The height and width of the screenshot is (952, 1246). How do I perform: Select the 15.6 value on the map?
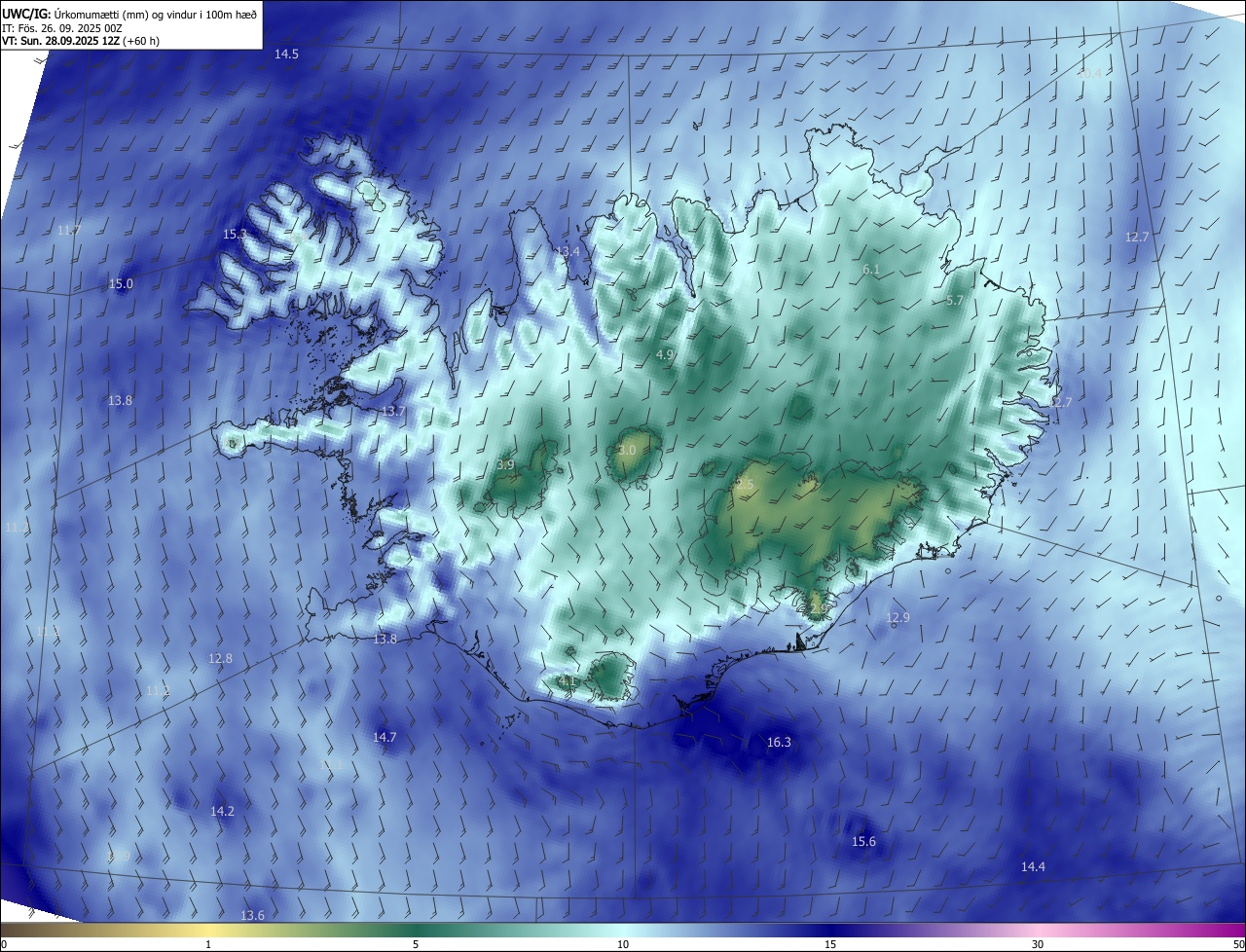(863, 842)
